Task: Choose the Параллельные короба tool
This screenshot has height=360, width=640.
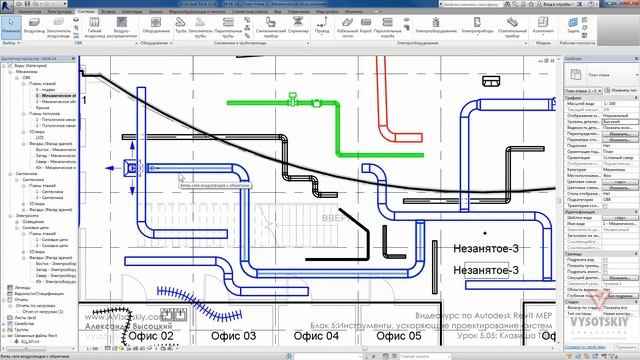Action: (387, 27)
